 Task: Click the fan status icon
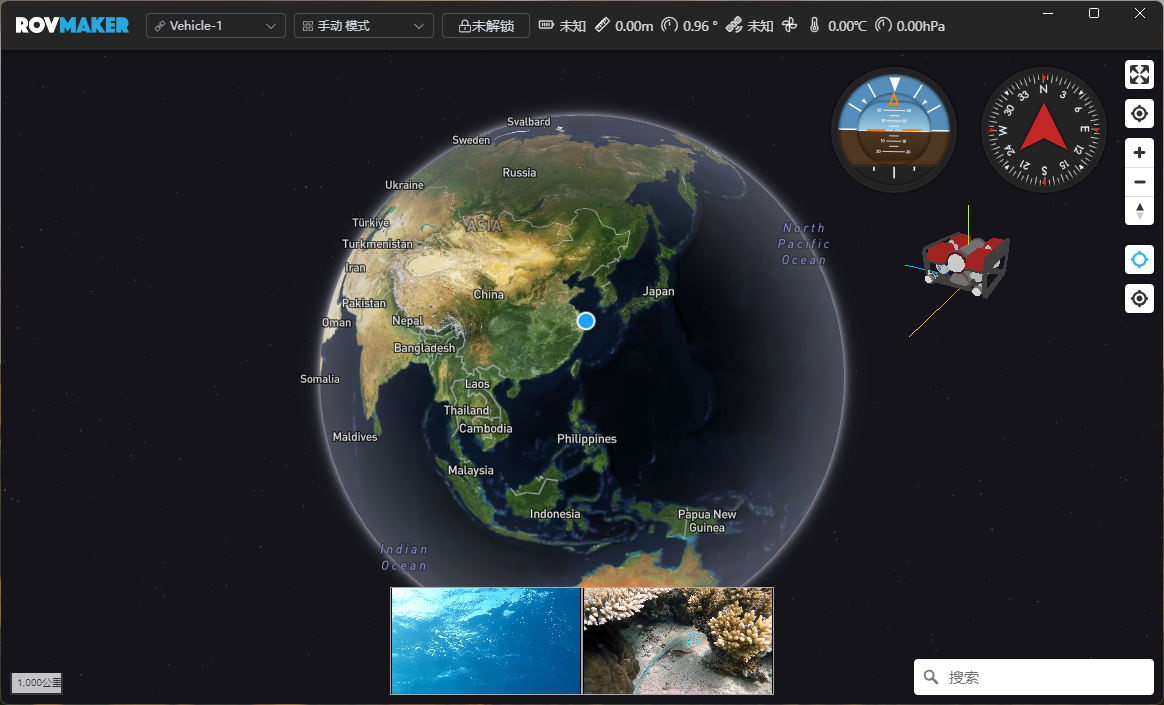[x=789, y=25]
